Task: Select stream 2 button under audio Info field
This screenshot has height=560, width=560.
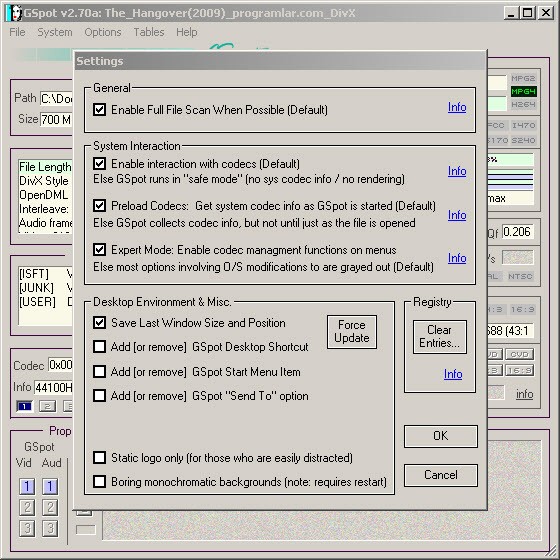Action: [48, 406]
